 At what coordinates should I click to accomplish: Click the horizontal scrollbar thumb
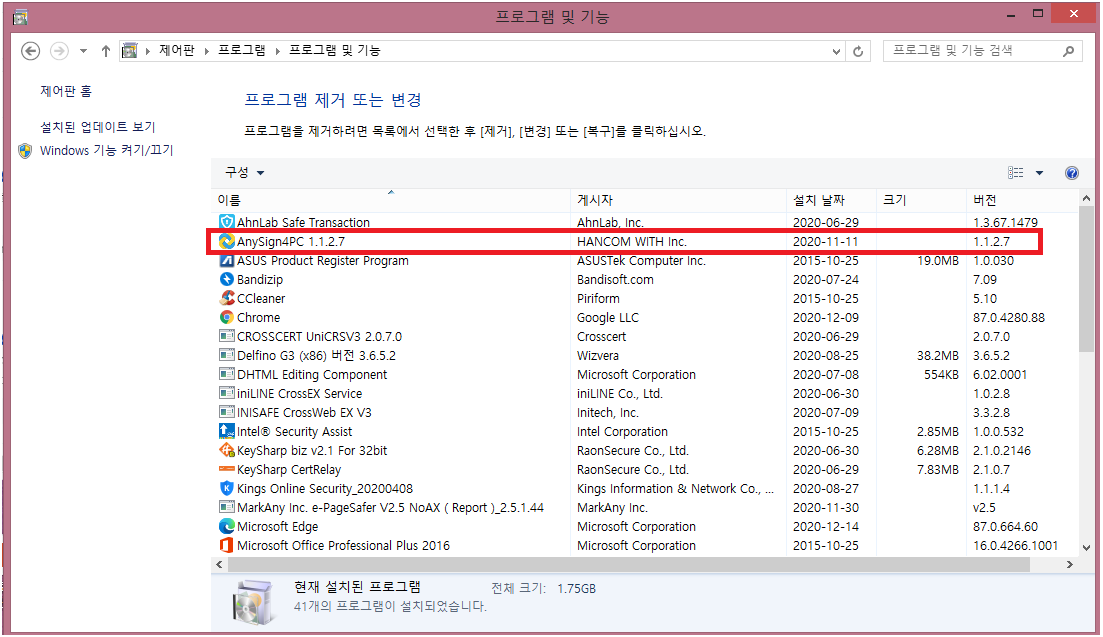pos(629,565)
